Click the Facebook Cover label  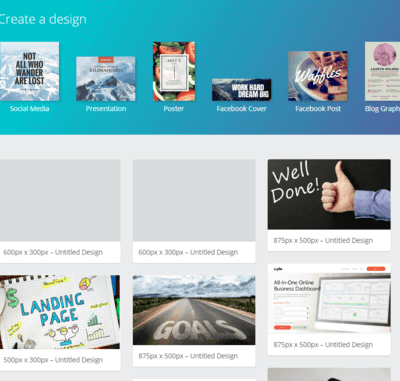tap(242, 109)
